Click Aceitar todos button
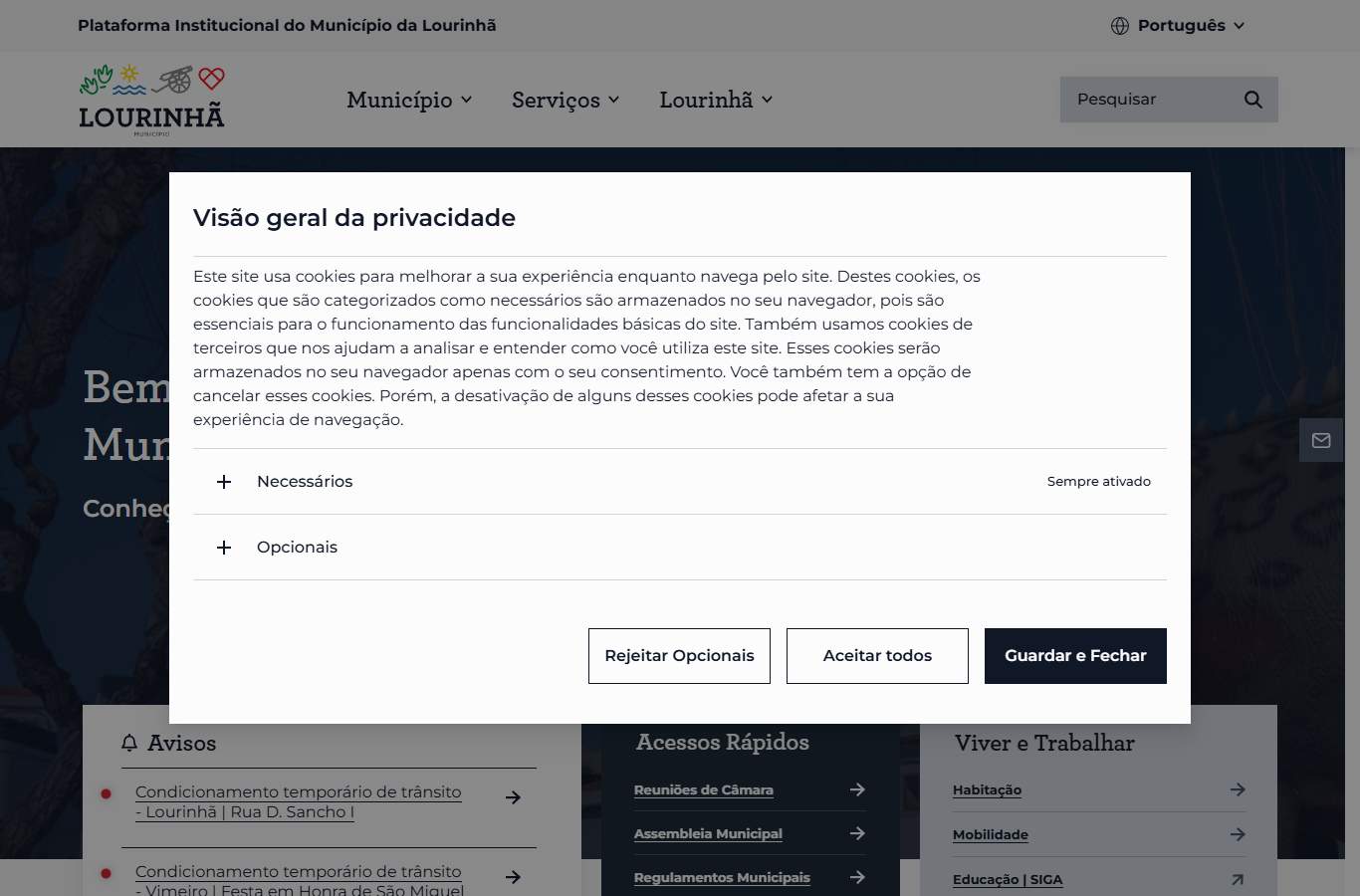Screen dimensions: 1360x896 (877, 656)
